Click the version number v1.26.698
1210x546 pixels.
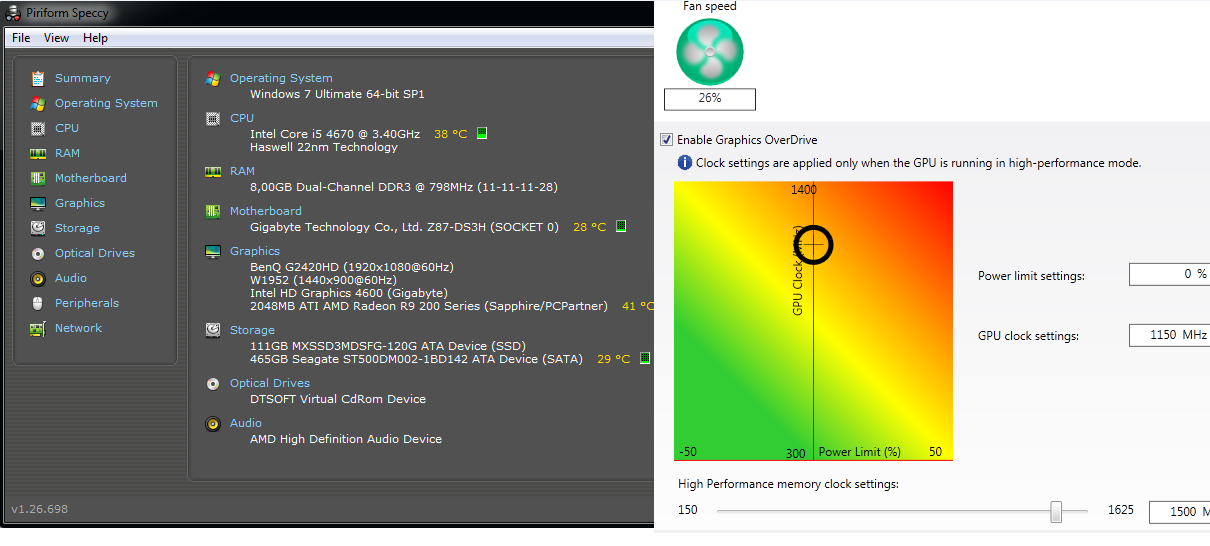40,509
